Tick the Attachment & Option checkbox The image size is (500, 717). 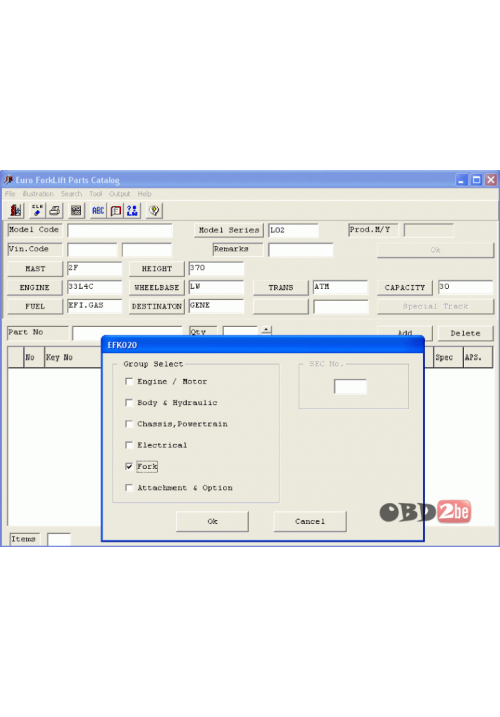coord(129,488)
